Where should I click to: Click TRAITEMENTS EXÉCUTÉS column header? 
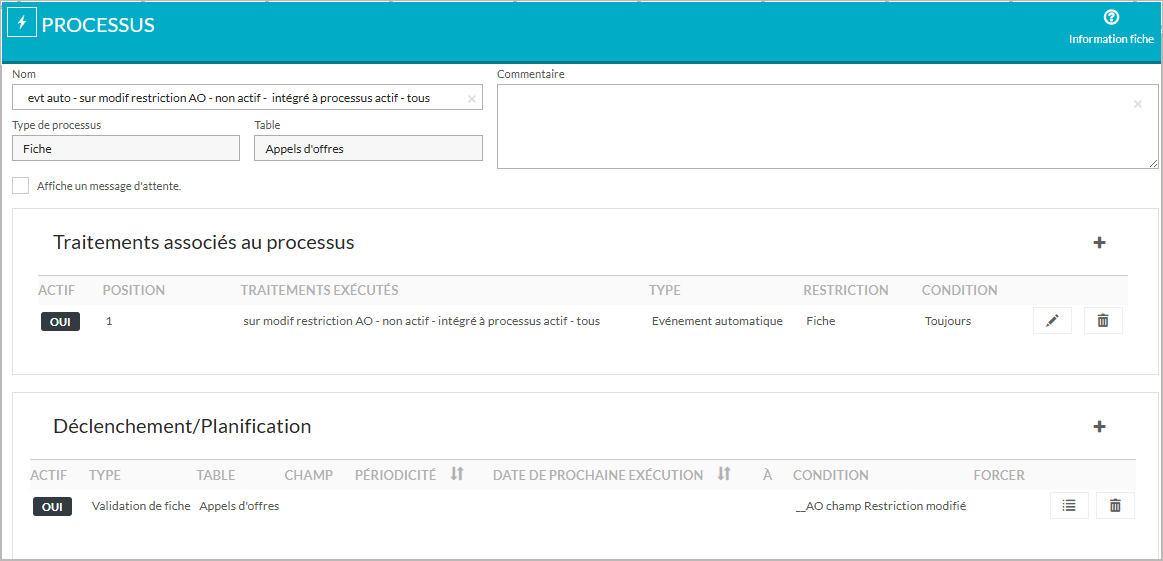tap(320, 289)
